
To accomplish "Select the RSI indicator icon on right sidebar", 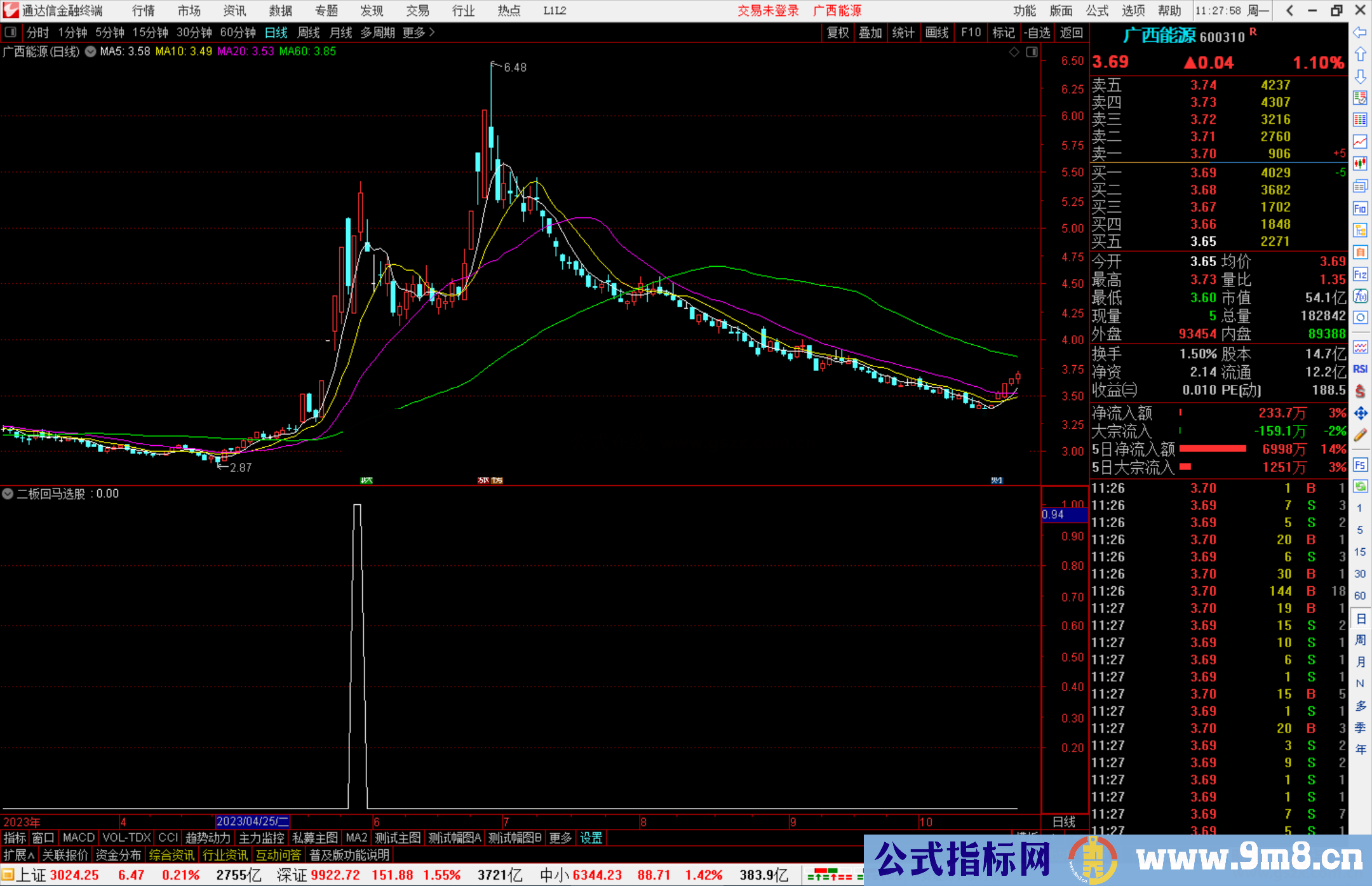I will [x=1361, y=370].
